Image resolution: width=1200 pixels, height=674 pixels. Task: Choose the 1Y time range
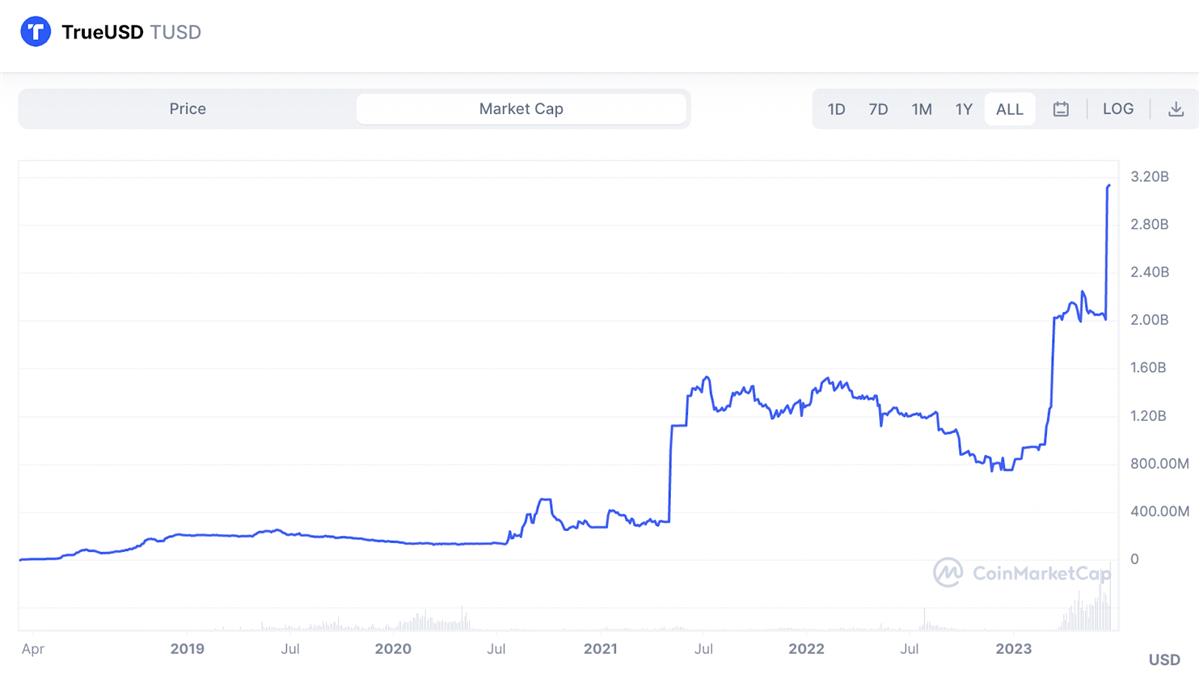[963, 109]
